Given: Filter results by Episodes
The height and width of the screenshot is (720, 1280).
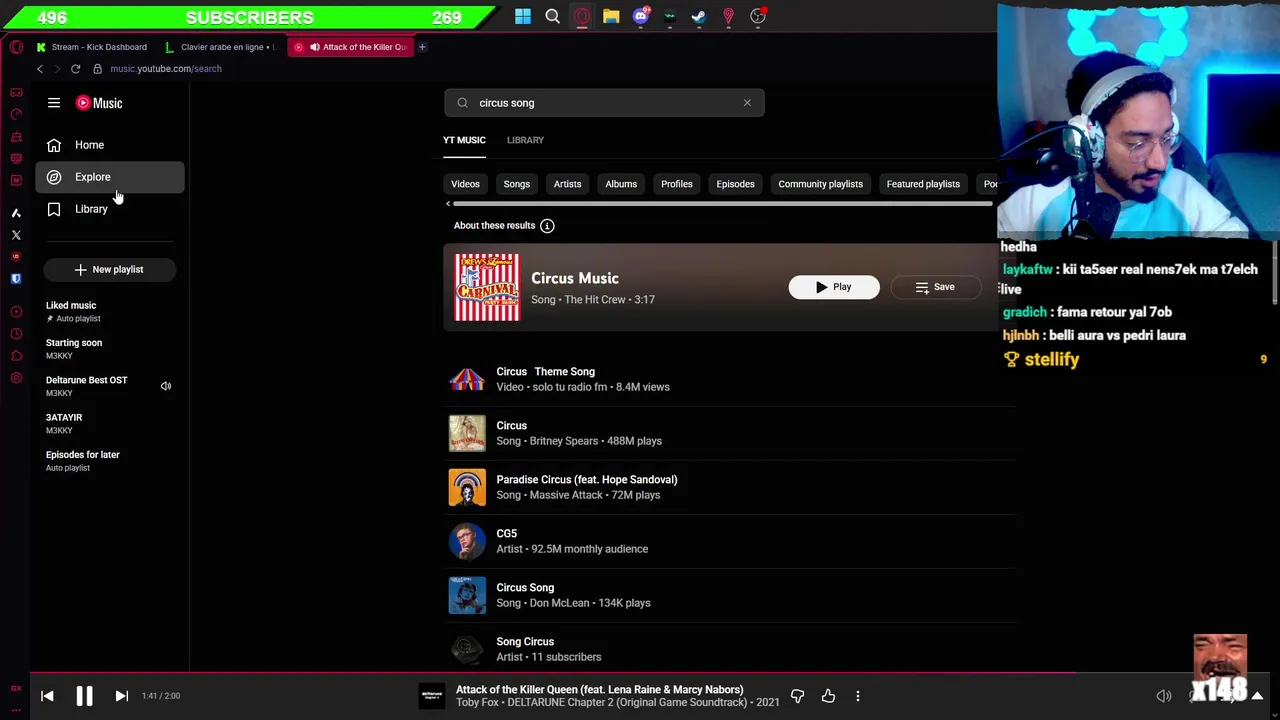Looking at the screenshot, I should (735, 184).
